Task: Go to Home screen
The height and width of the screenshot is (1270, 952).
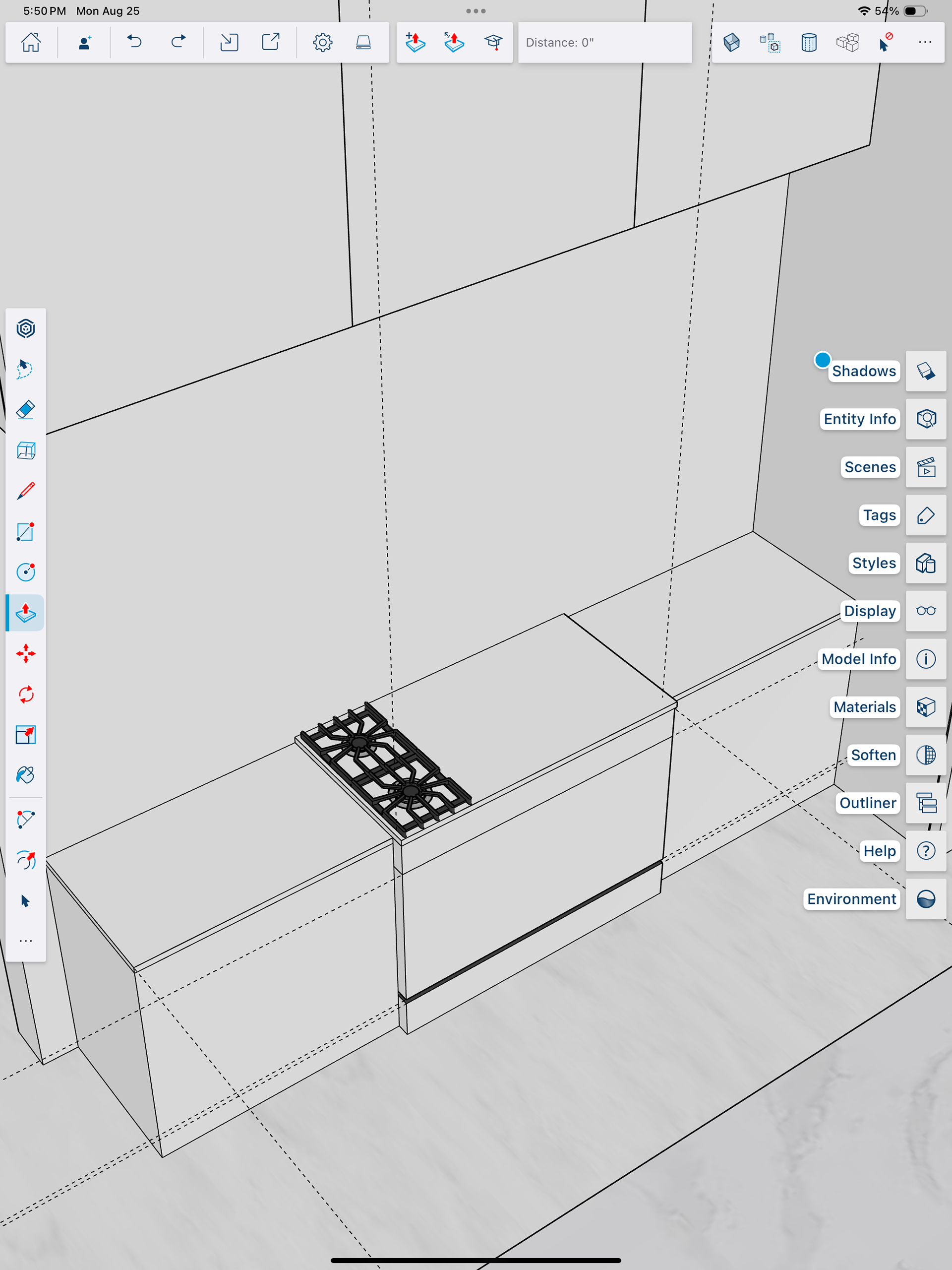Action: pos(31,43)
